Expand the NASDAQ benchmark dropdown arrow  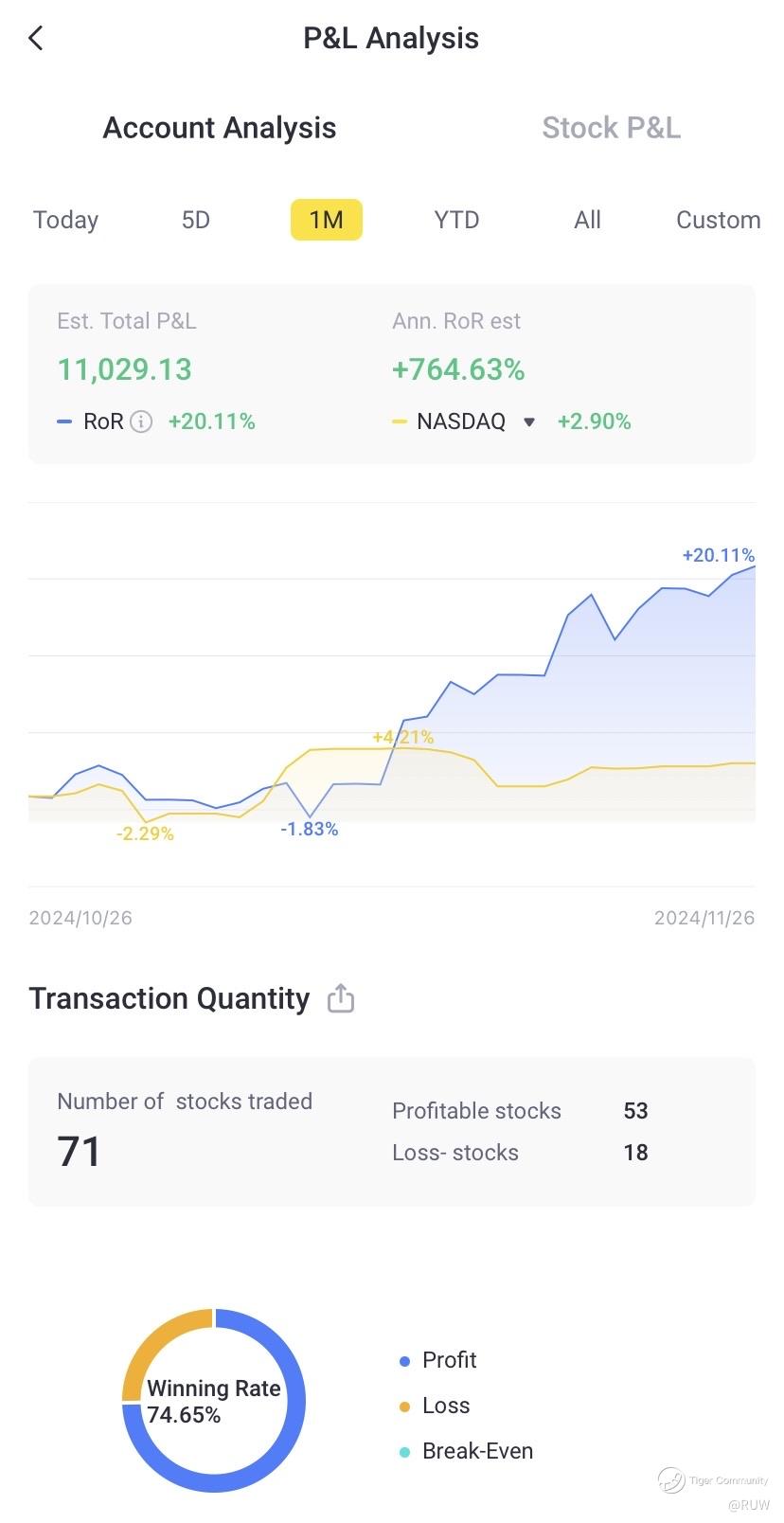529,422
